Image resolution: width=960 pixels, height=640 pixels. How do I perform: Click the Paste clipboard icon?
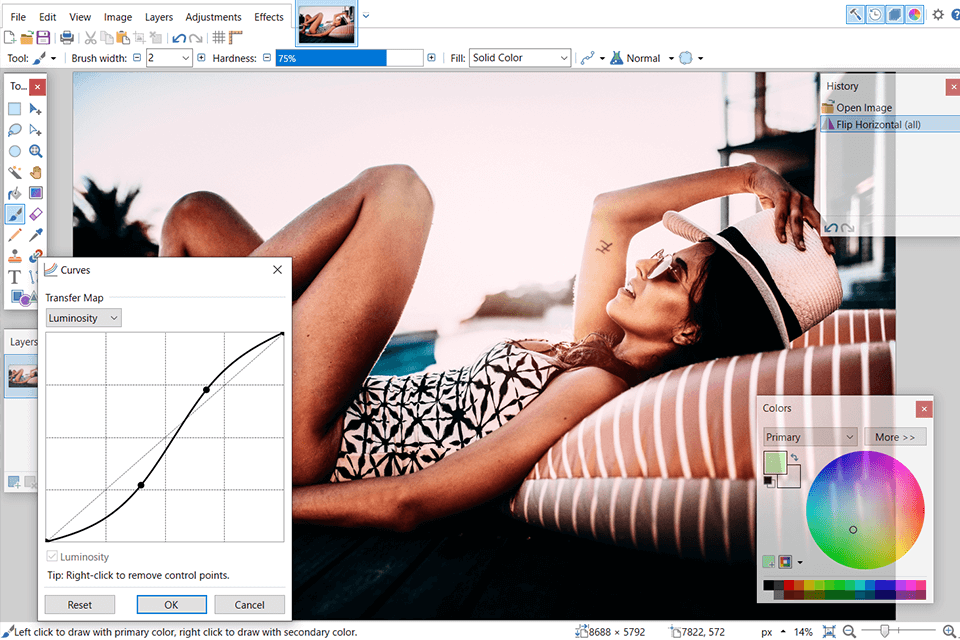click(x=123, y=38)
